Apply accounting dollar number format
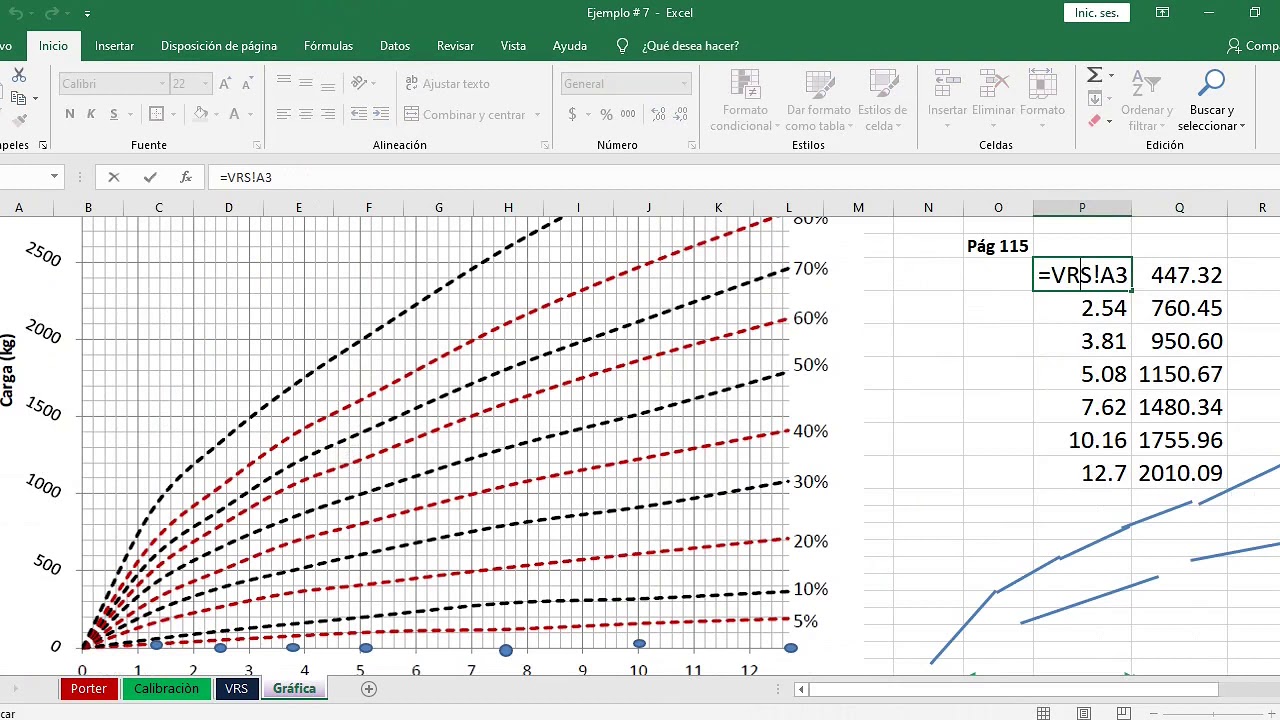The height and width of the screenshot is (720, 1280). click(572, 115)
